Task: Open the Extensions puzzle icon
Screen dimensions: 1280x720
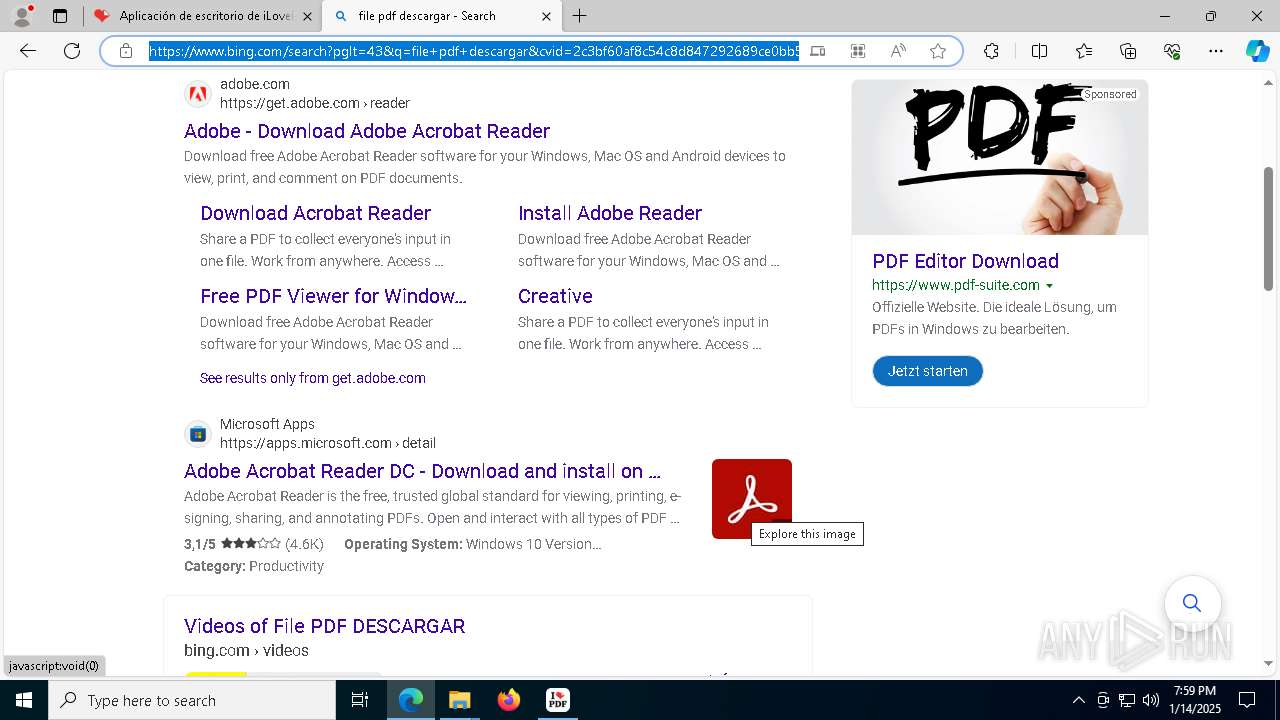Action: coord(991,51)
